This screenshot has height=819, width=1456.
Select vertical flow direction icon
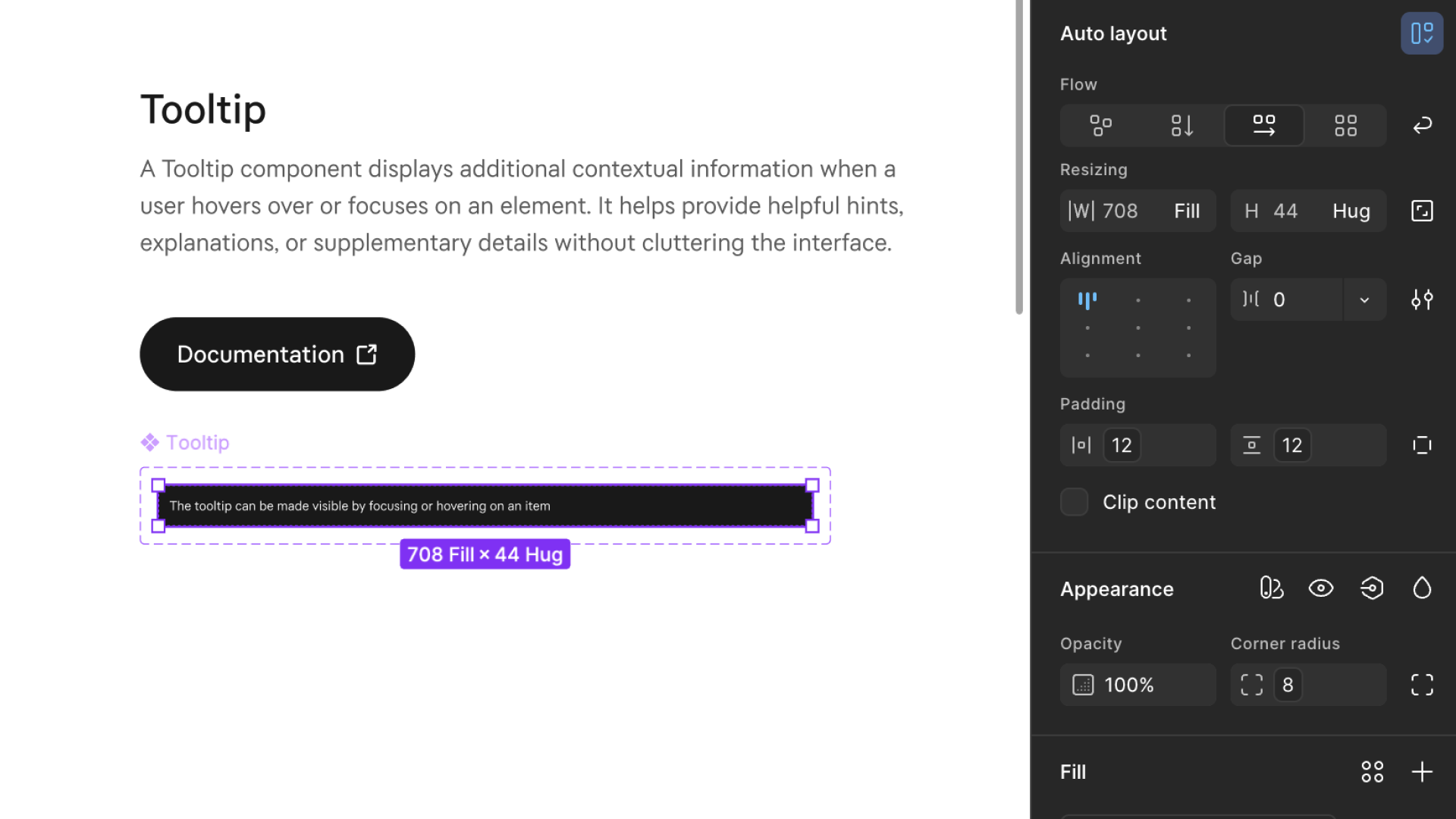tap(1182, 125)
